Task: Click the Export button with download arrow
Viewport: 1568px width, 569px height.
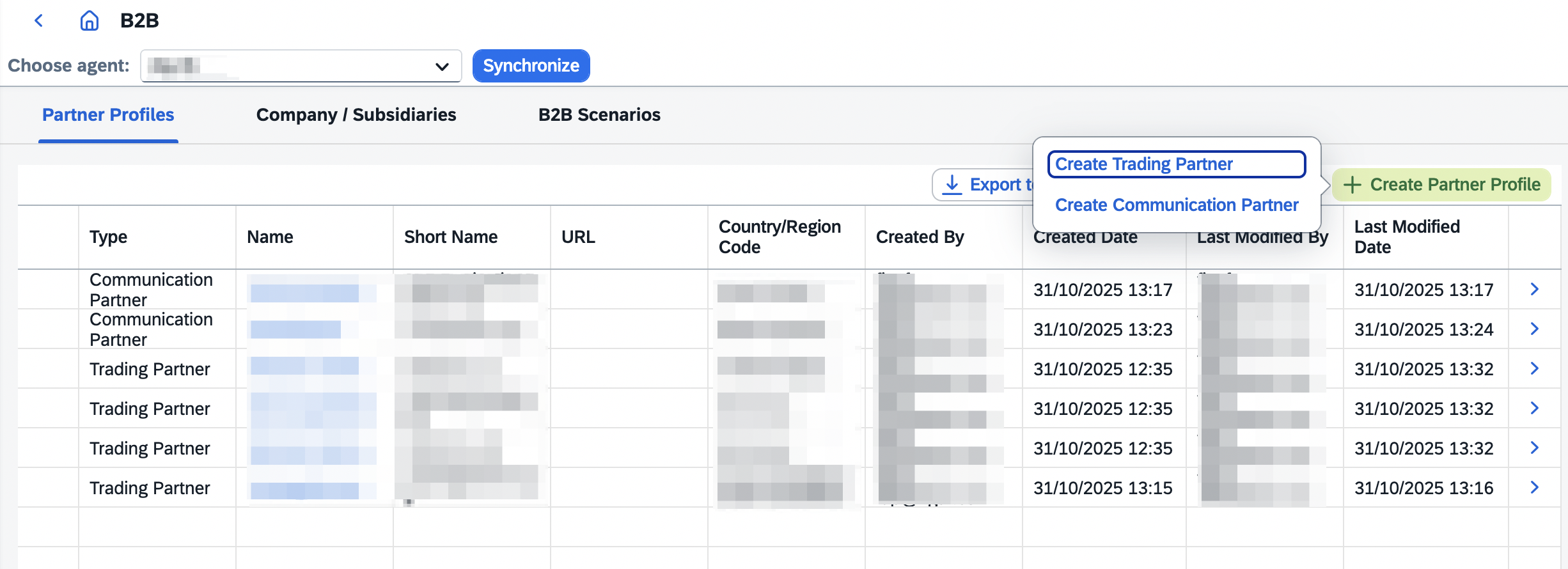Action: 984,185
